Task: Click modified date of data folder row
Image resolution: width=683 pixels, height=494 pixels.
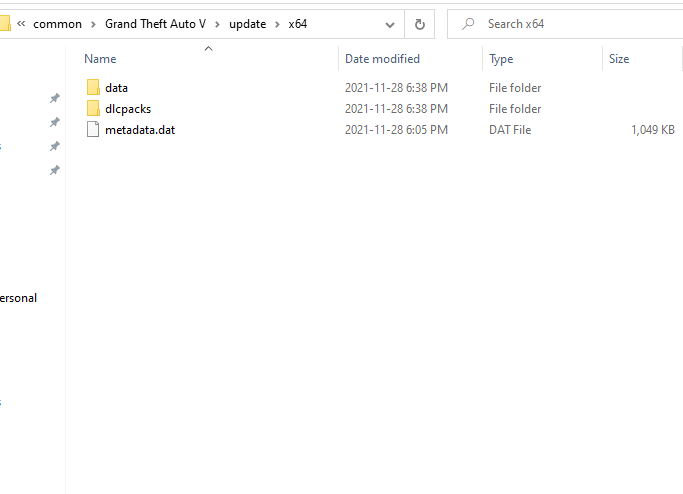Action: (396, 88)
